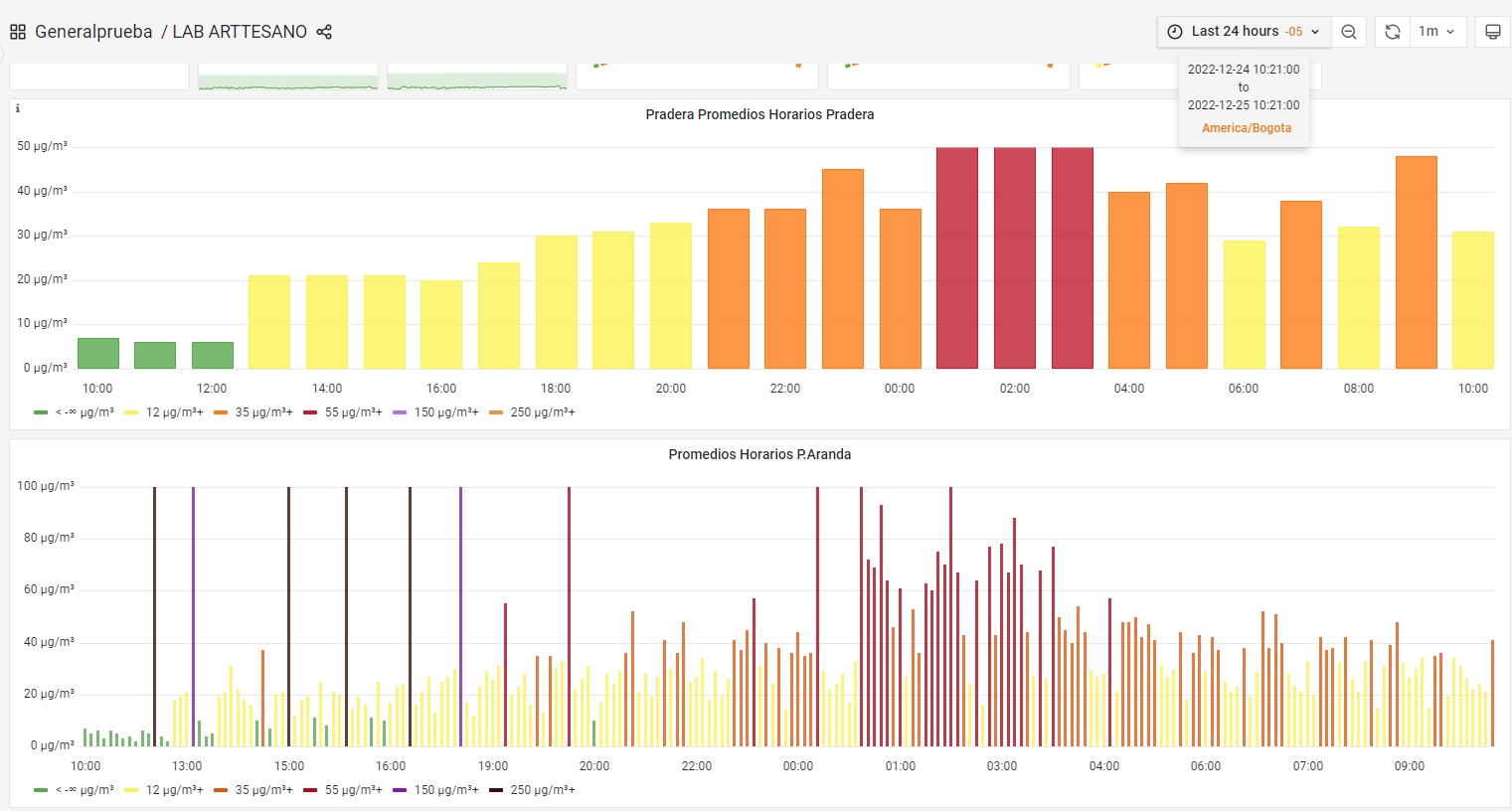
Task: Click the clock icon in time picker
Action: pyautogui.click(x=1174, y=32)
